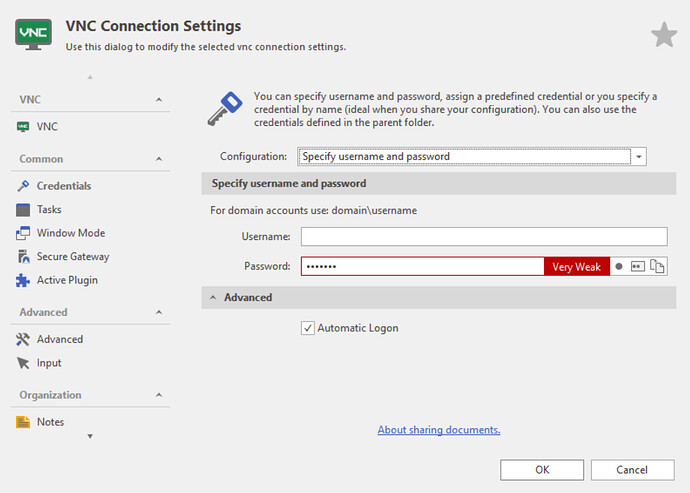Viewport: 690px width, 493px height.
Task: Open the Tasks settings page
Action: click(49, 209)
